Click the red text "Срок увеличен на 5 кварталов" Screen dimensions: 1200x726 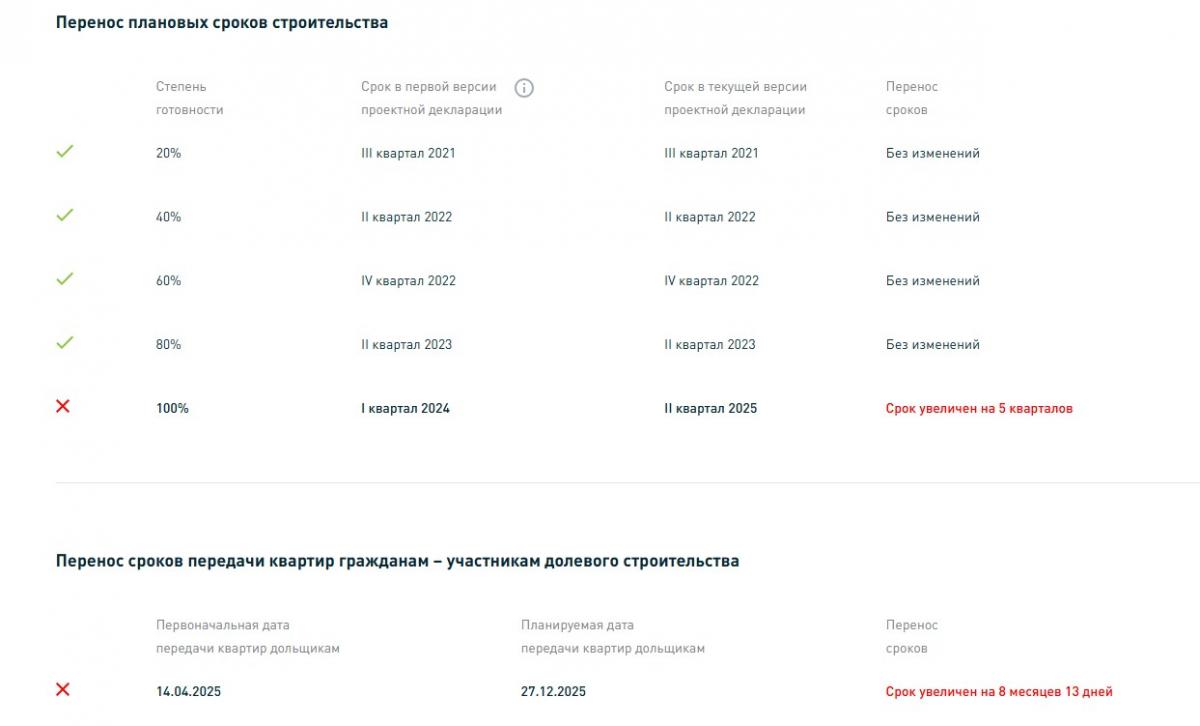[979, 408]
